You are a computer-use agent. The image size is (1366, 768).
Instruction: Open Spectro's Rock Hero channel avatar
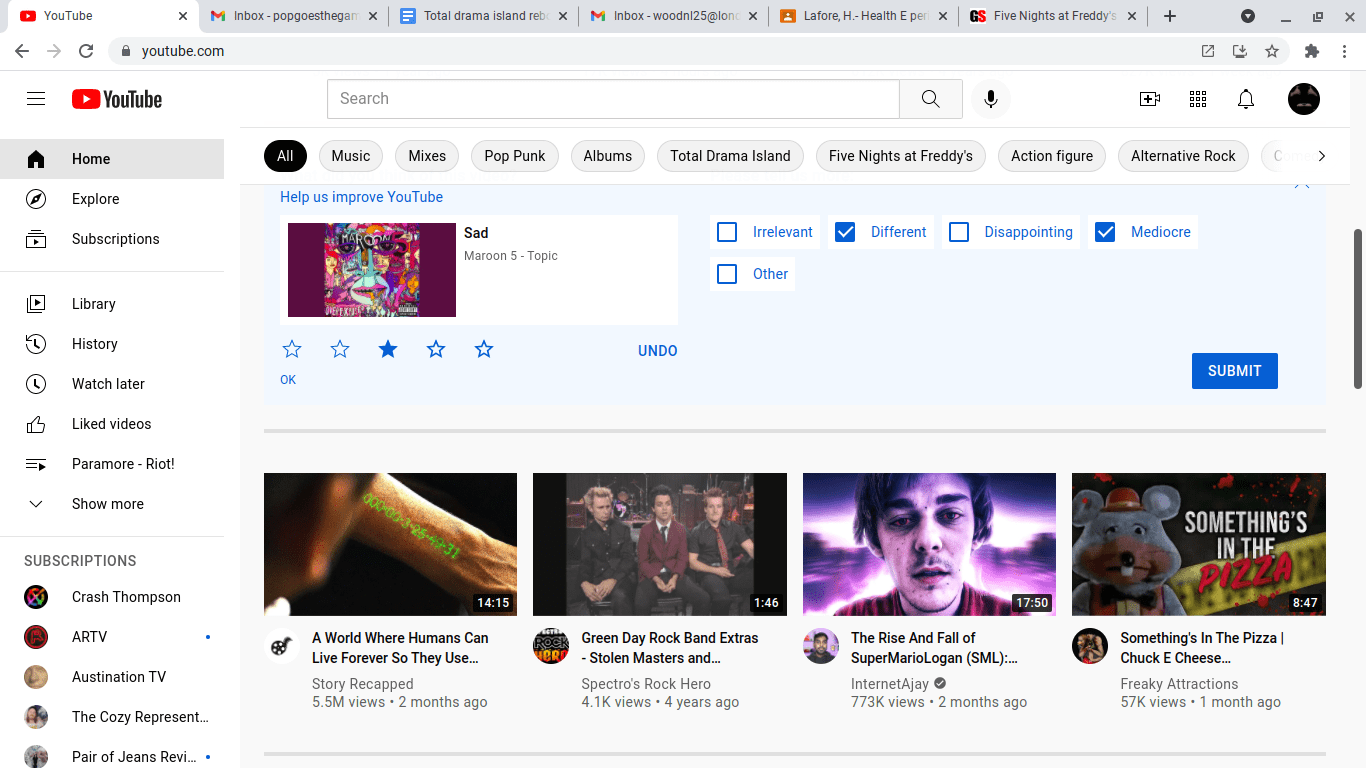point(551,646)
